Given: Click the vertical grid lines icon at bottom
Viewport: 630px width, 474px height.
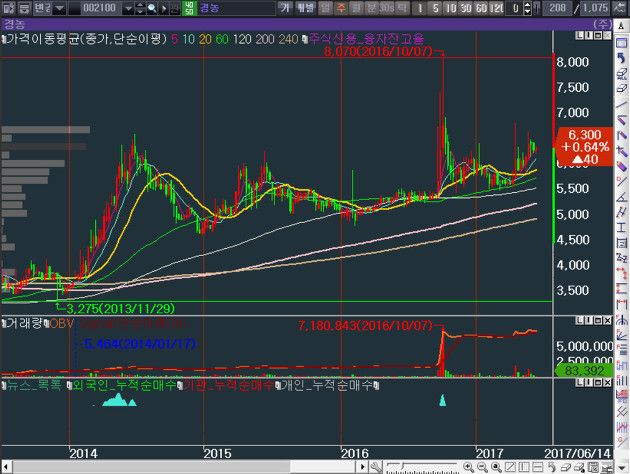Looking at the screenshot, I should (524, 467).
